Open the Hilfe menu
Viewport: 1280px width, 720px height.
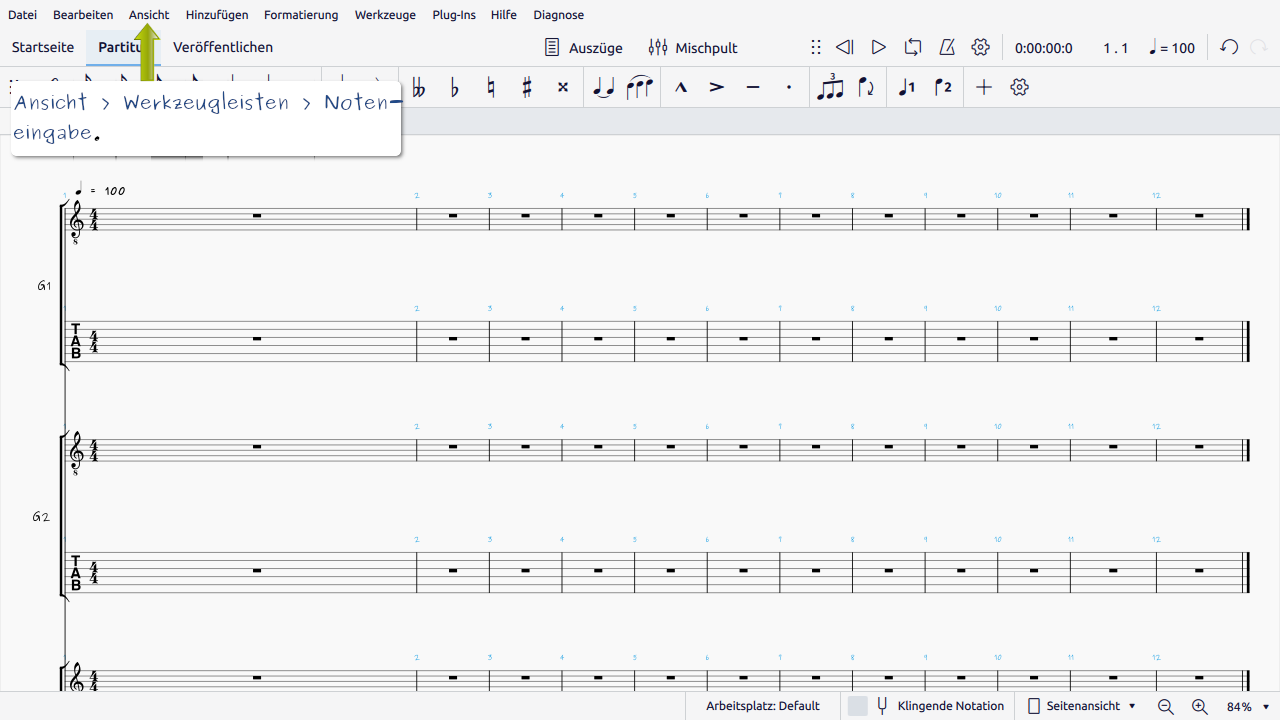coord(504,15)
